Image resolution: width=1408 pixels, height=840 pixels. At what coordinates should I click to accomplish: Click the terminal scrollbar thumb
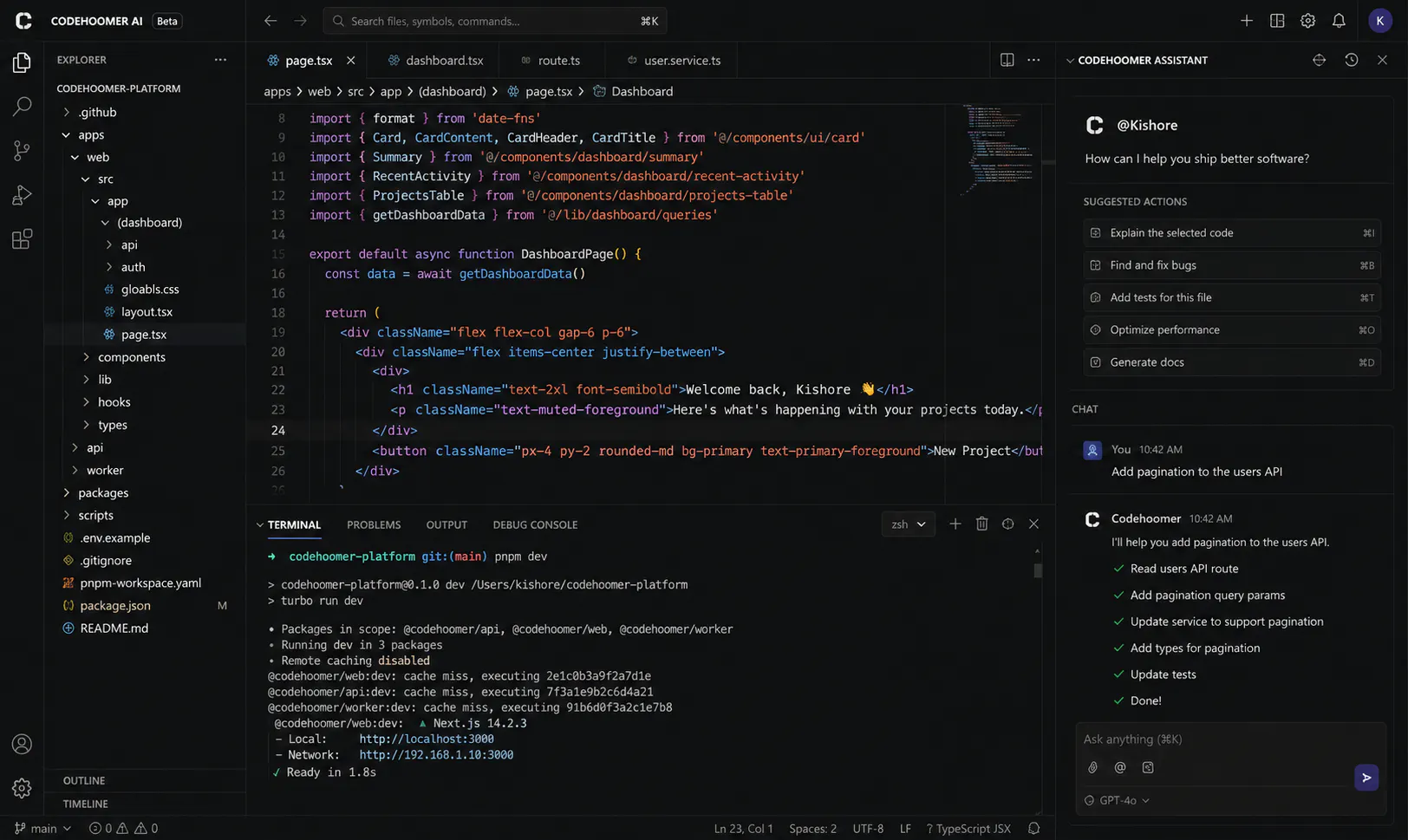click(x=1038, y=570)
